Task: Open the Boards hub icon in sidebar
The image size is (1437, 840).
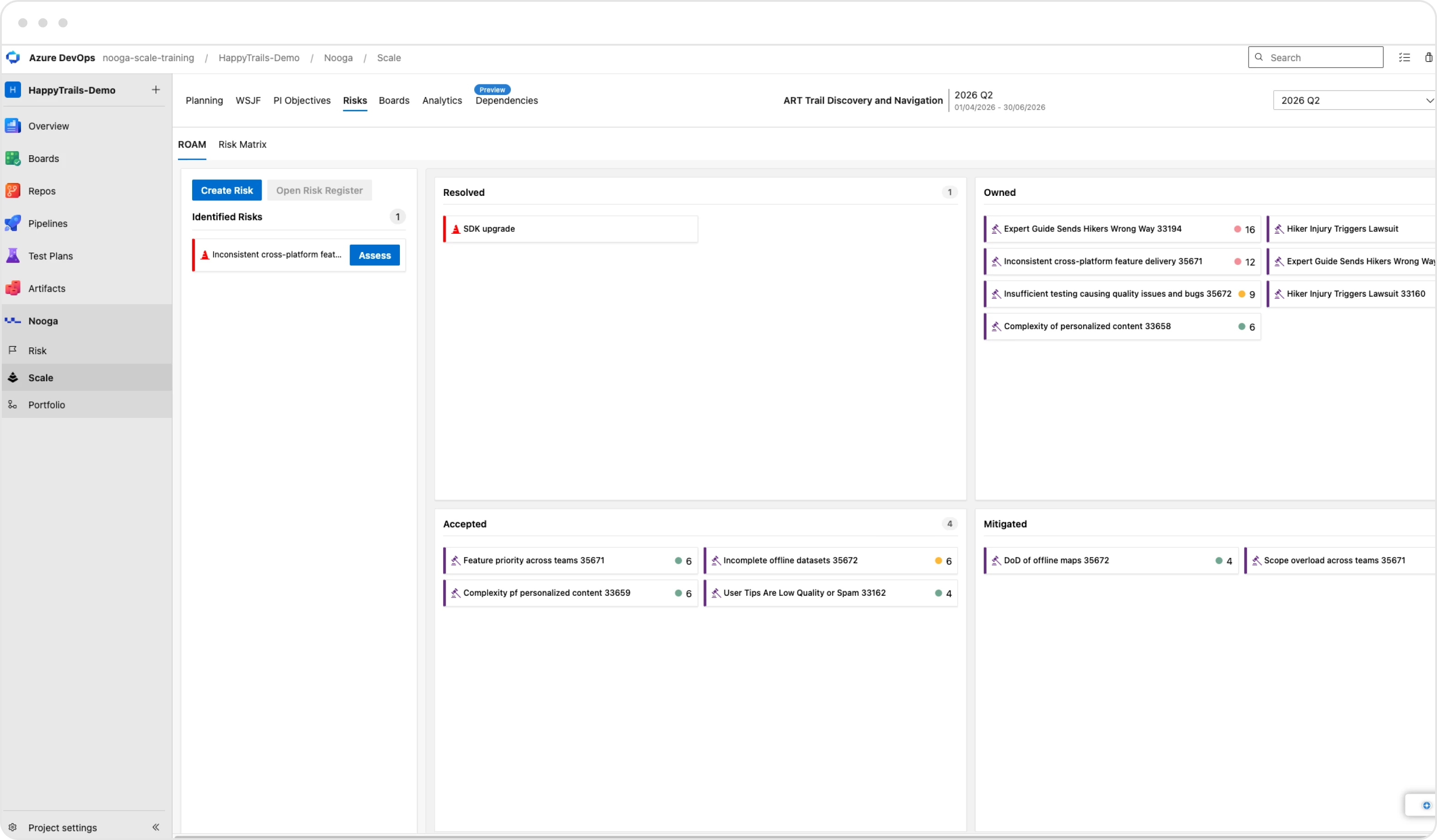Action: [x=12, y=158]
